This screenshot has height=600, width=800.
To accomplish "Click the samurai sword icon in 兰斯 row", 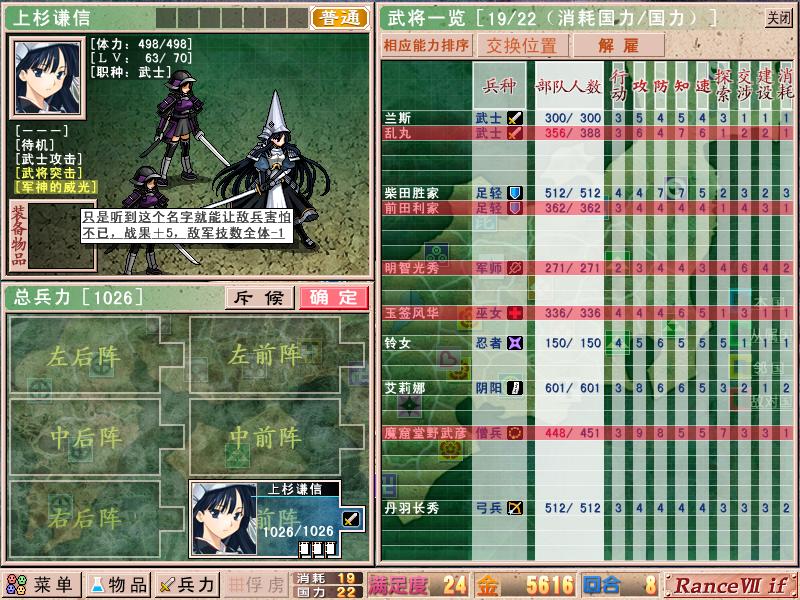I will [x=515, y=118].
